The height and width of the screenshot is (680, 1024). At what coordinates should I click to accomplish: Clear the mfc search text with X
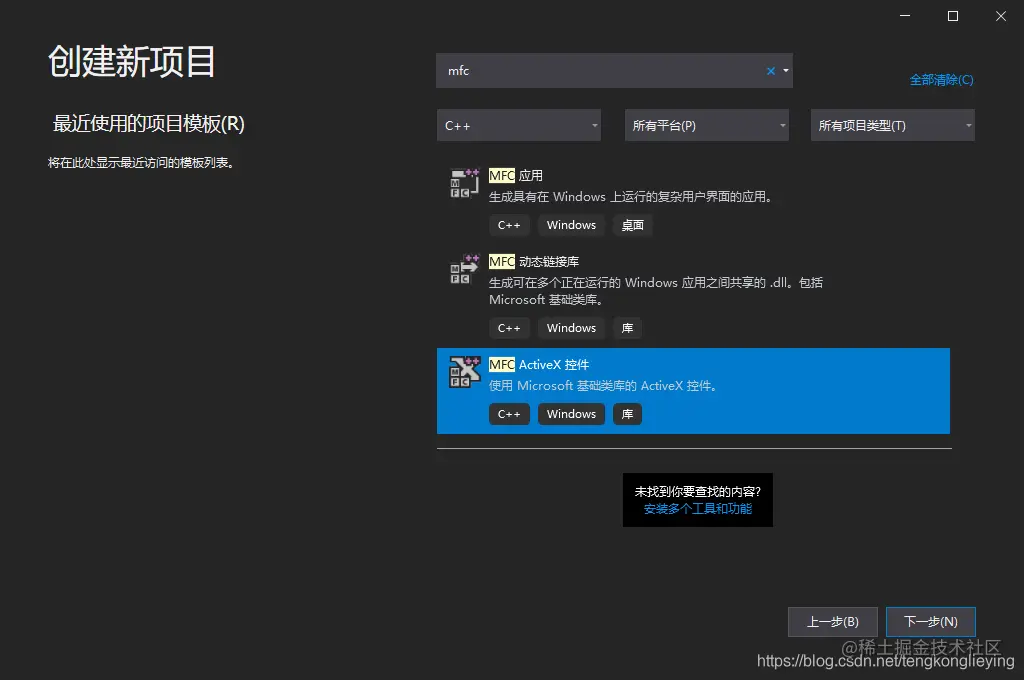point(771,71)
